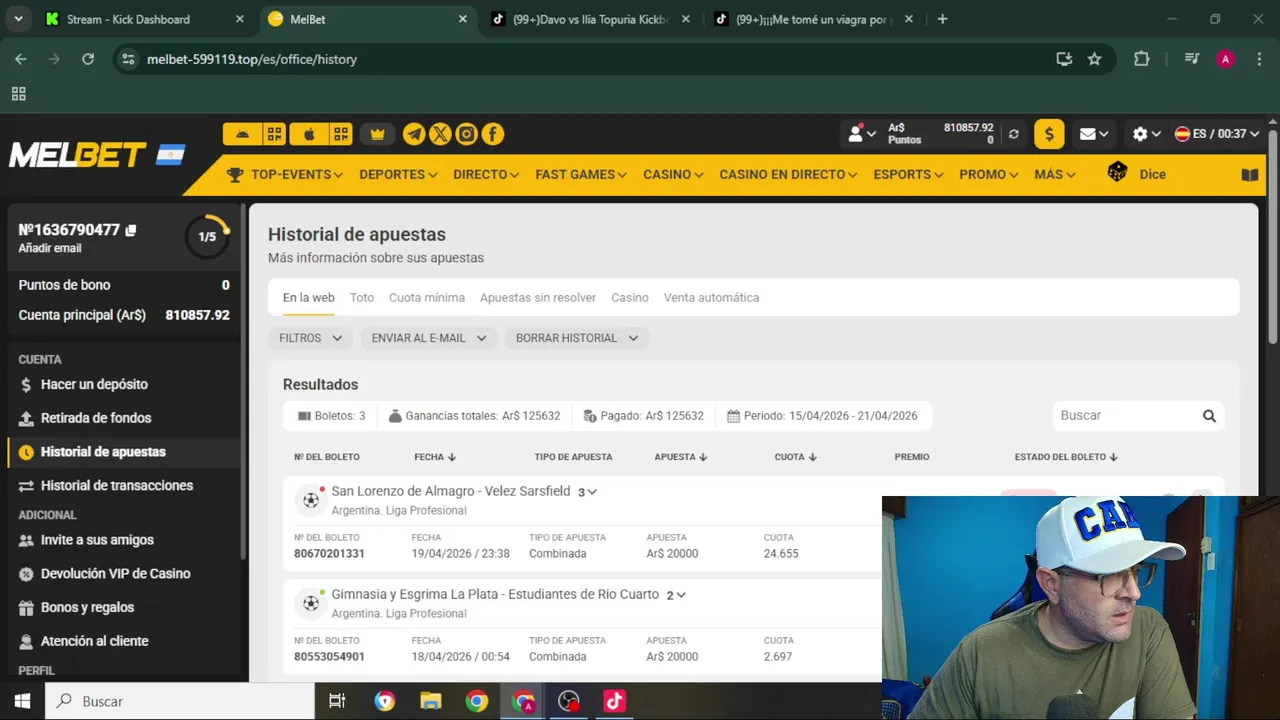The image size is (1280, 720).
Task: Sort by CUOTA column
Action: click(796, 457)
